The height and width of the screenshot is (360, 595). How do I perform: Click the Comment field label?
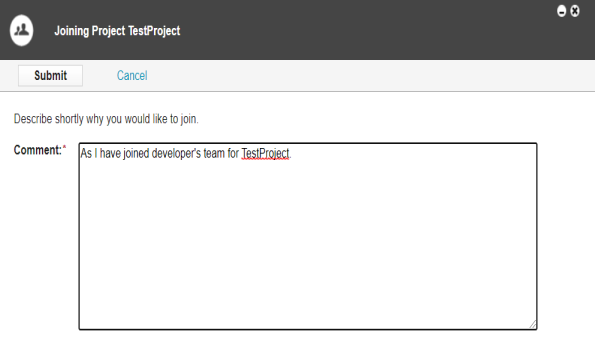pyautogui.click(x=37, y=150)
